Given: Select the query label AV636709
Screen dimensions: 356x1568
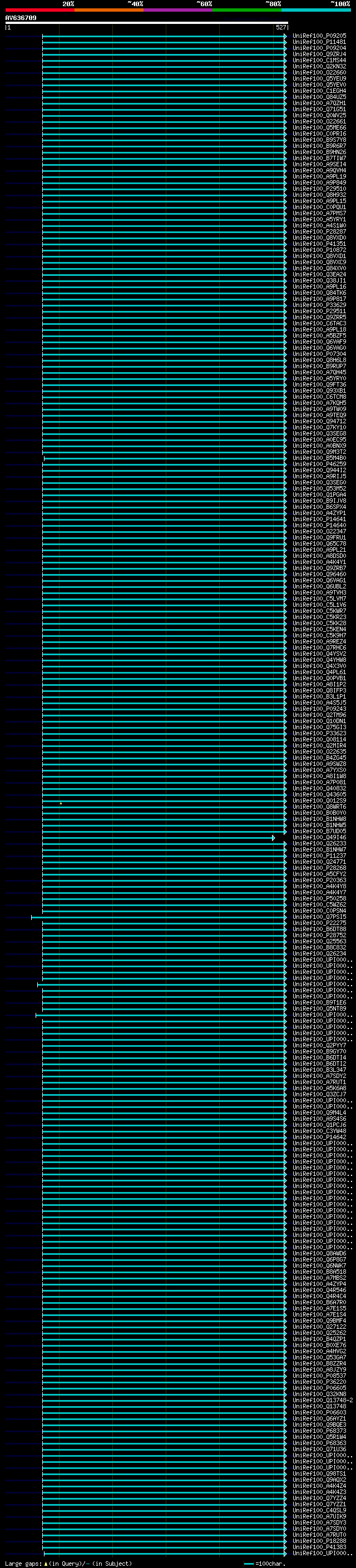Looking at the screenshot, I should [x=21, y=18].
